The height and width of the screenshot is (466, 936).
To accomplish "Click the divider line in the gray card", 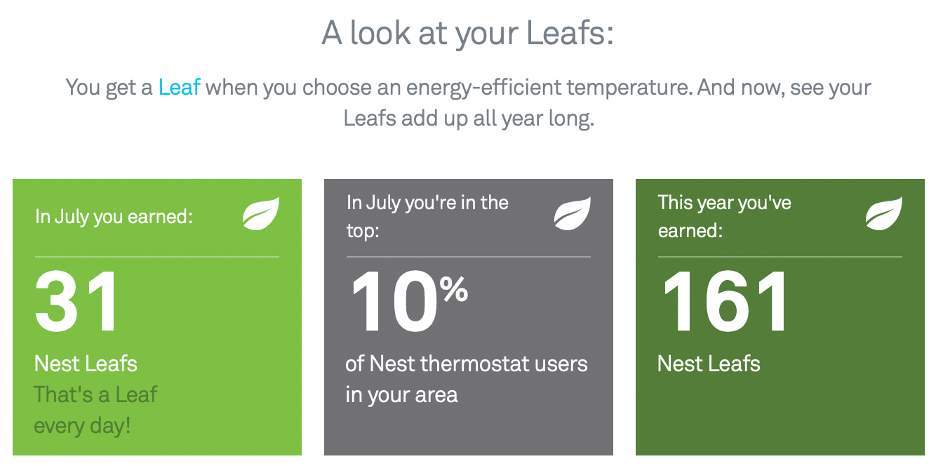I will tap(468, 257).
